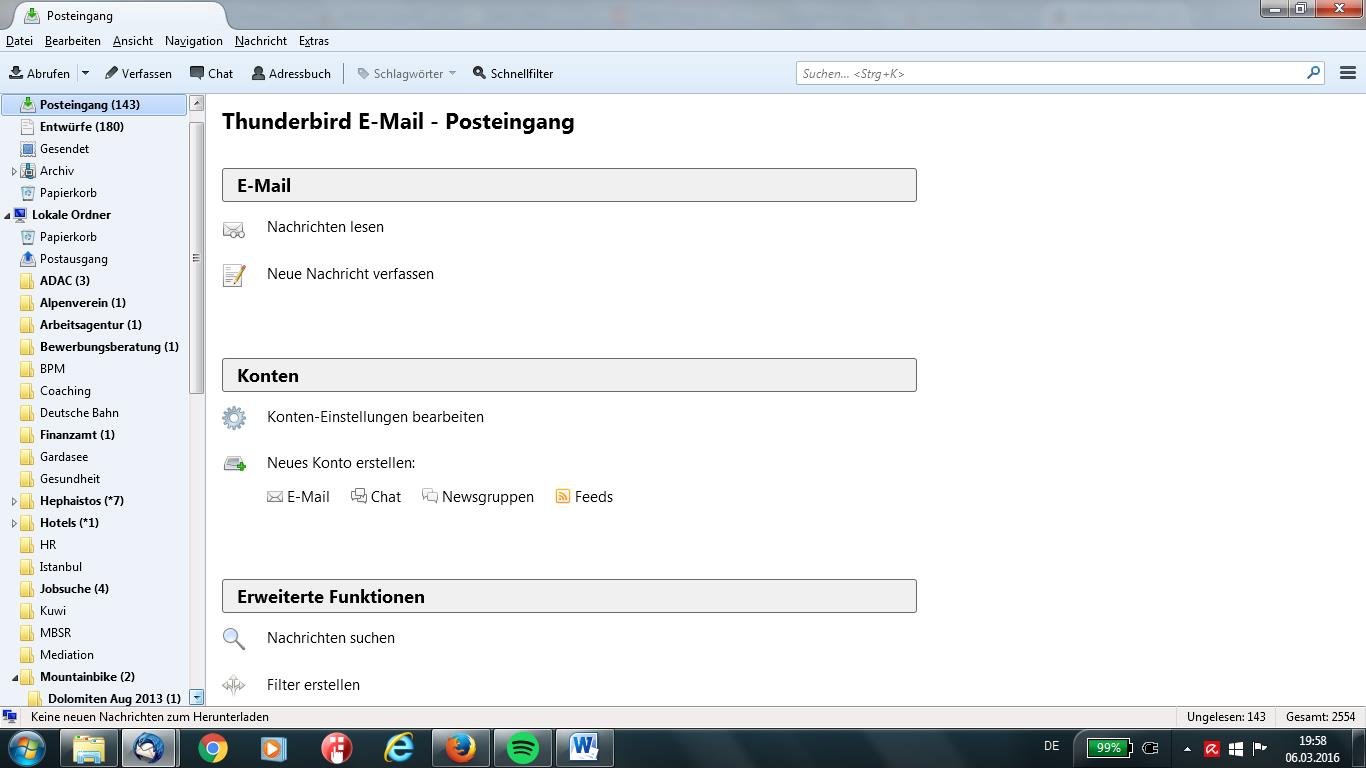Image resolution: width=1366 pixels, height=768 pixels.
Task: Click the Ungelesen: 143 status text
Action: click(1226, 717)
